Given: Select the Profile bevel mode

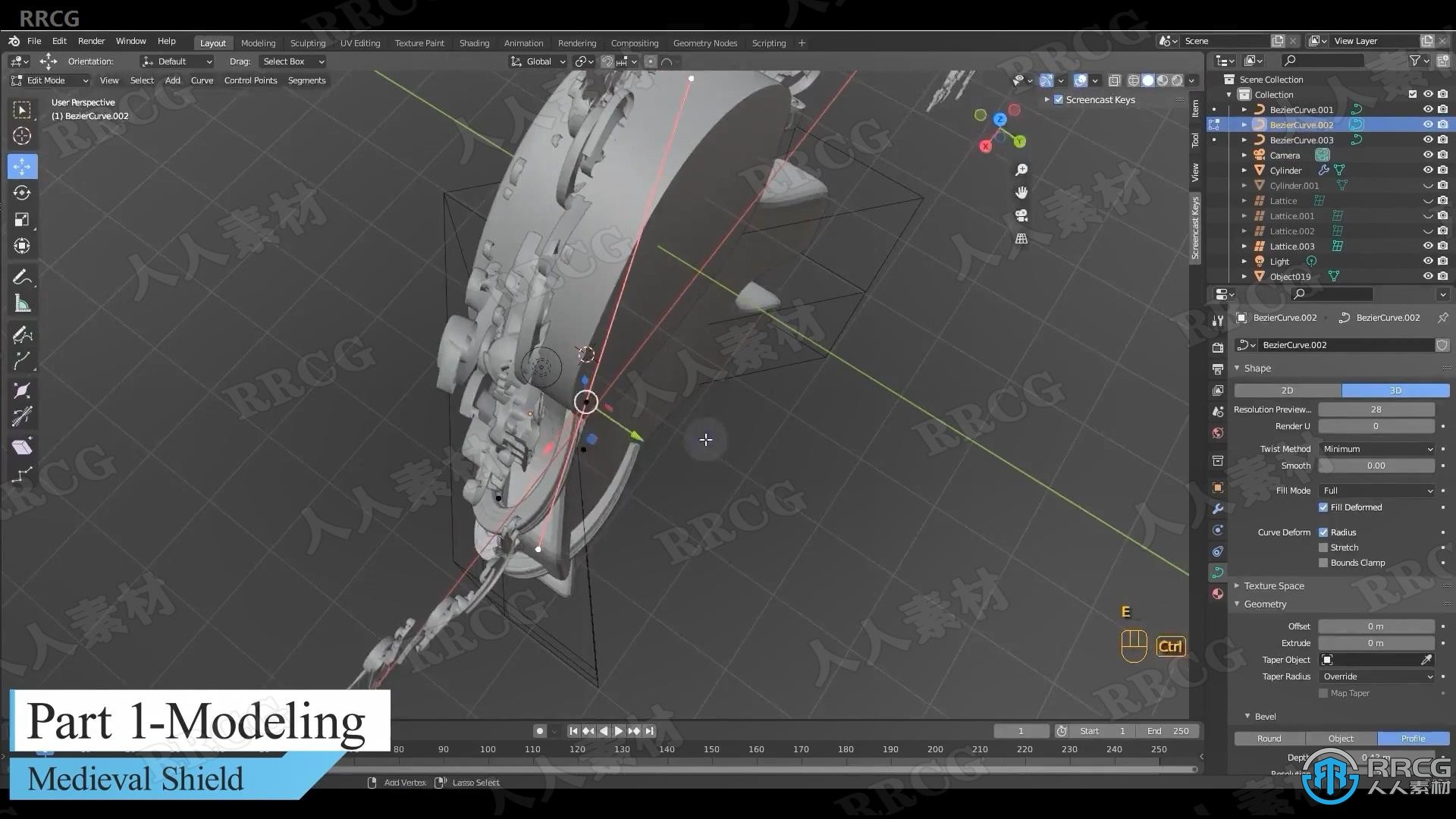Looking at the screenshot, I should pos(1413,739).
